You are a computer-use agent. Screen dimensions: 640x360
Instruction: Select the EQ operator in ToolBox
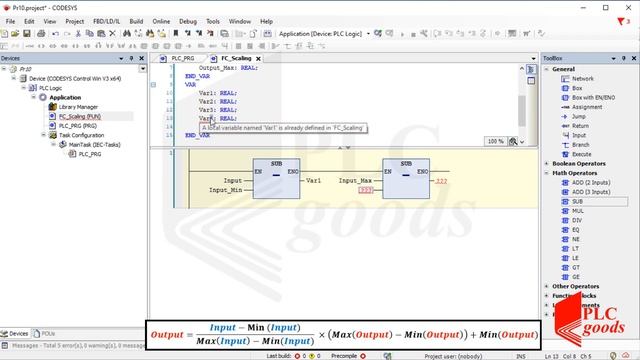click(571, 230)
